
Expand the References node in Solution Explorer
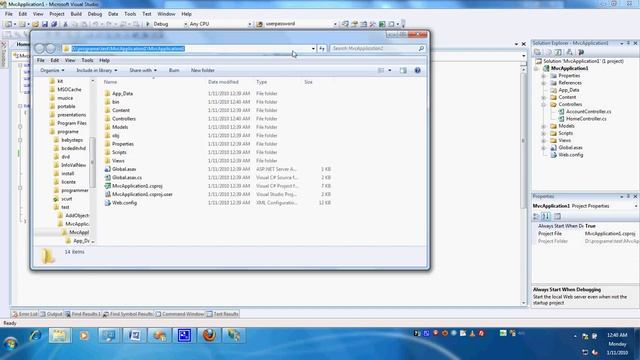click(x=543, y=83)
